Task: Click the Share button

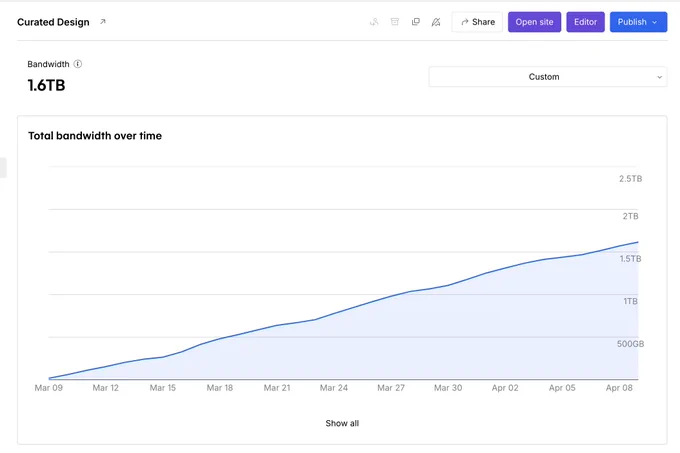Action: tap(477, 22)
